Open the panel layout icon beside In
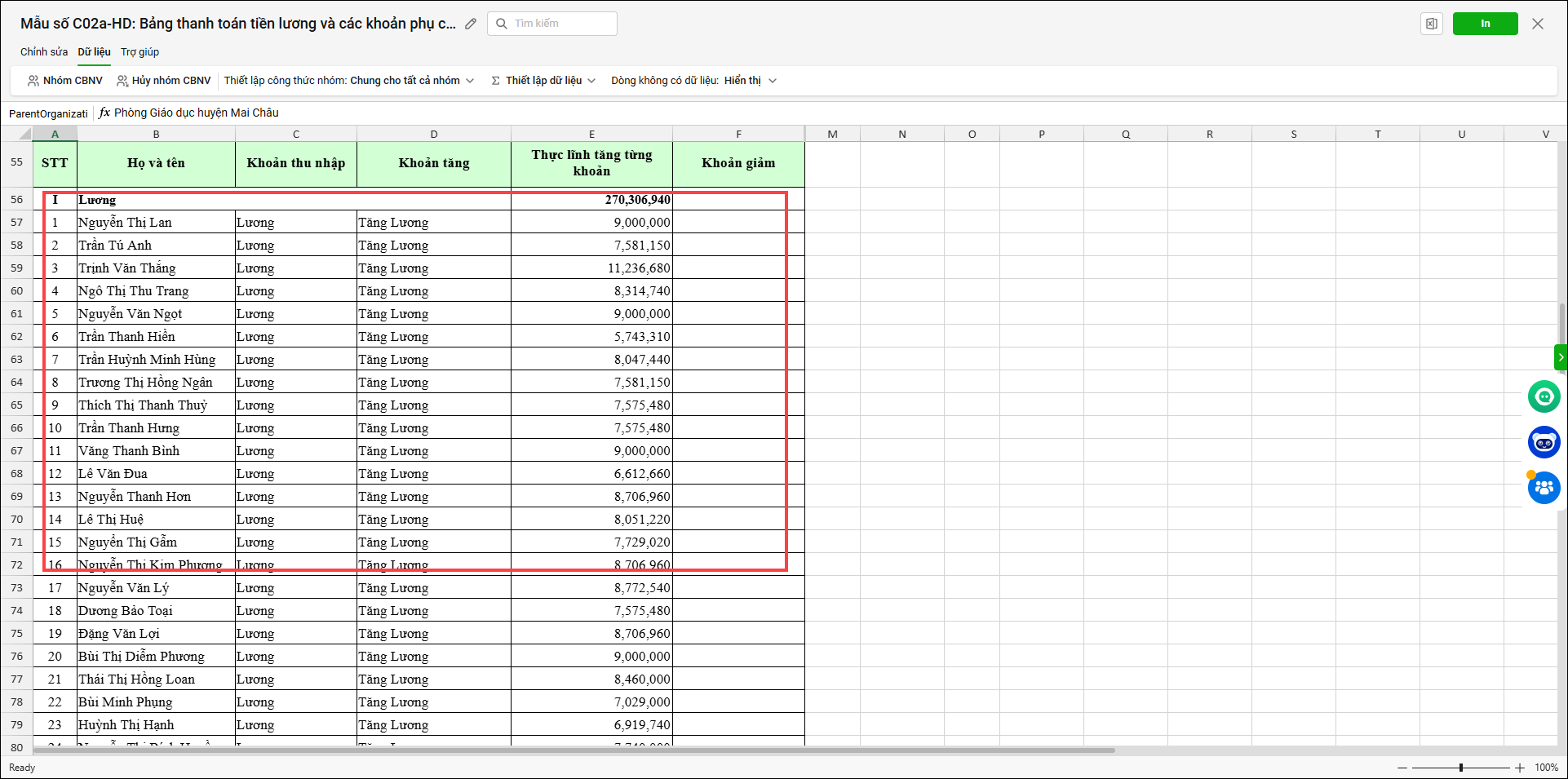Viewport: 1568px width, 779px height. (1431, 24)
